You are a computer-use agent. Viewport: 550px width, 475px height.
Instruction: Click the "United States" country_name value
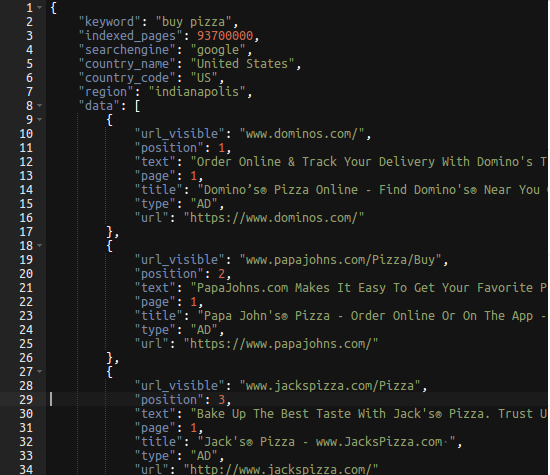pyautogui.click(x=242, y=64)
